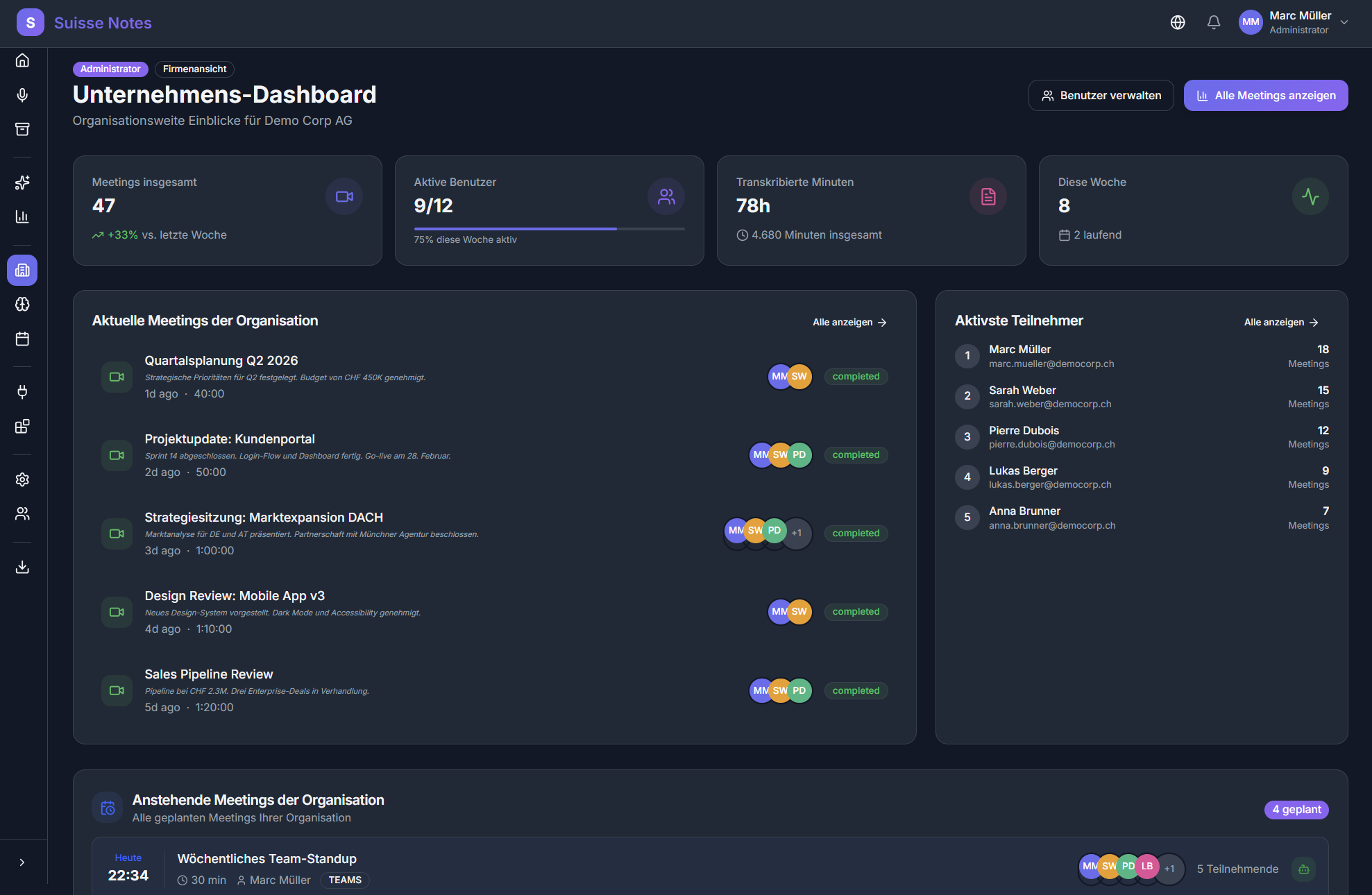Select the microphone recording icon in sidebar
The width and height of the screenshot is (1372, 895).
22,95
